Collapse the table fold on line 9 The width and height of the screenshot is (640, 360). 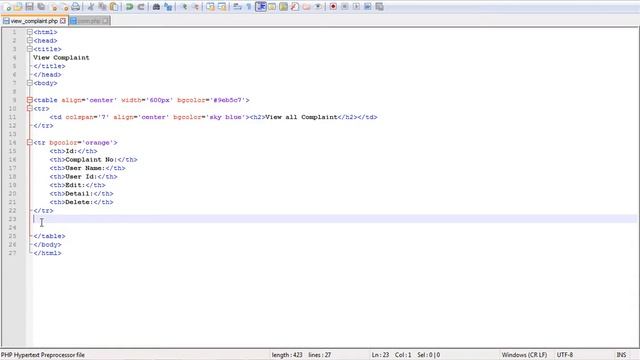pos(30,100)
